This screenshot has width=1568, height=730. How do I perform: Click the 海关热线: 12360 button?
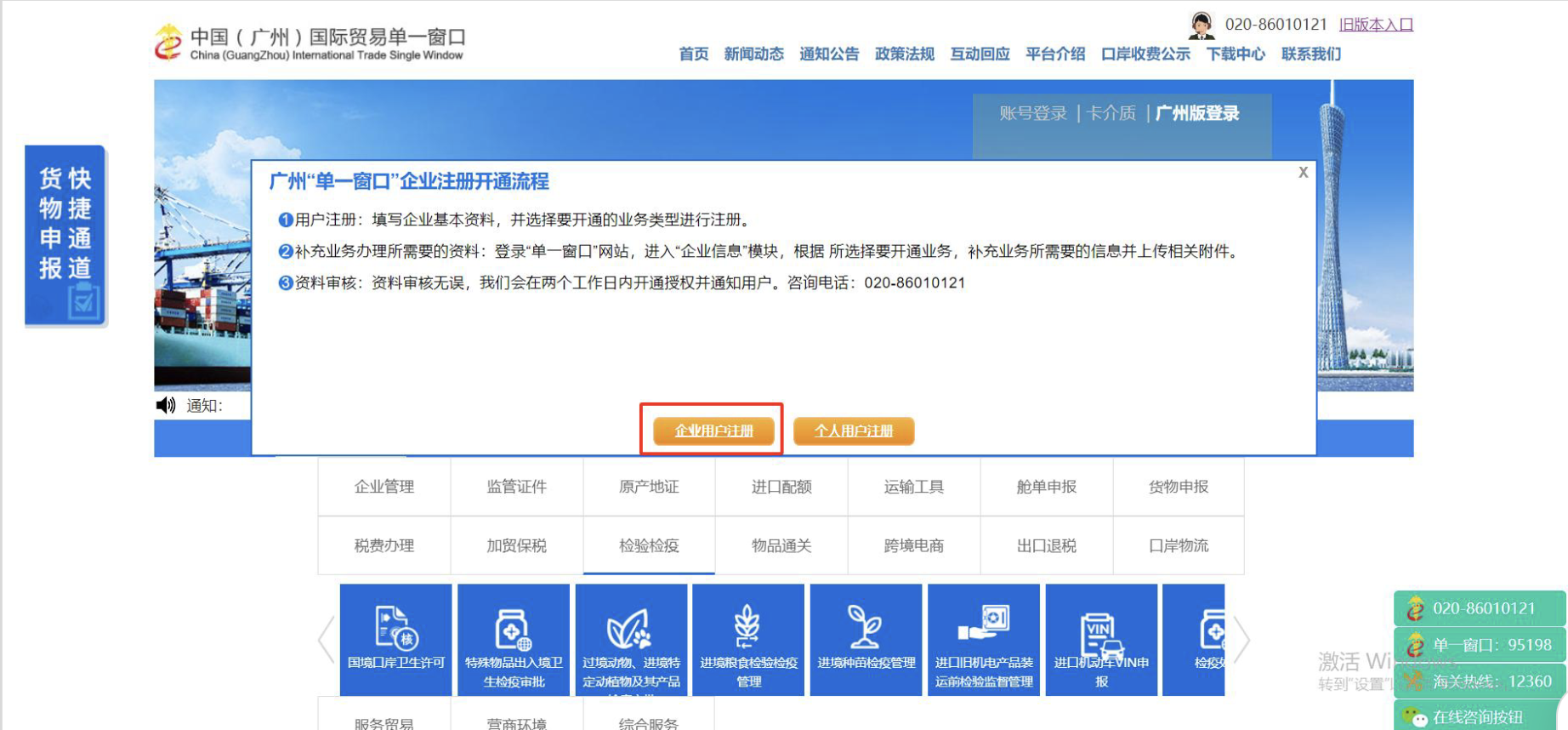[x=1480, y=681]
